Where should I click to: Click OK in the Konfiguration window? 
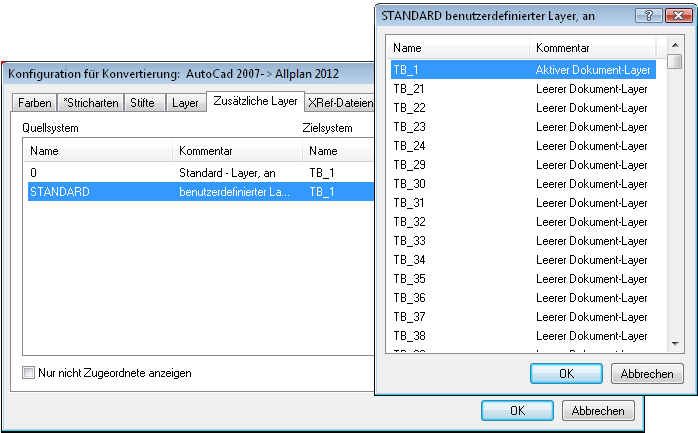pyautogui.click(x=517, y=410)
